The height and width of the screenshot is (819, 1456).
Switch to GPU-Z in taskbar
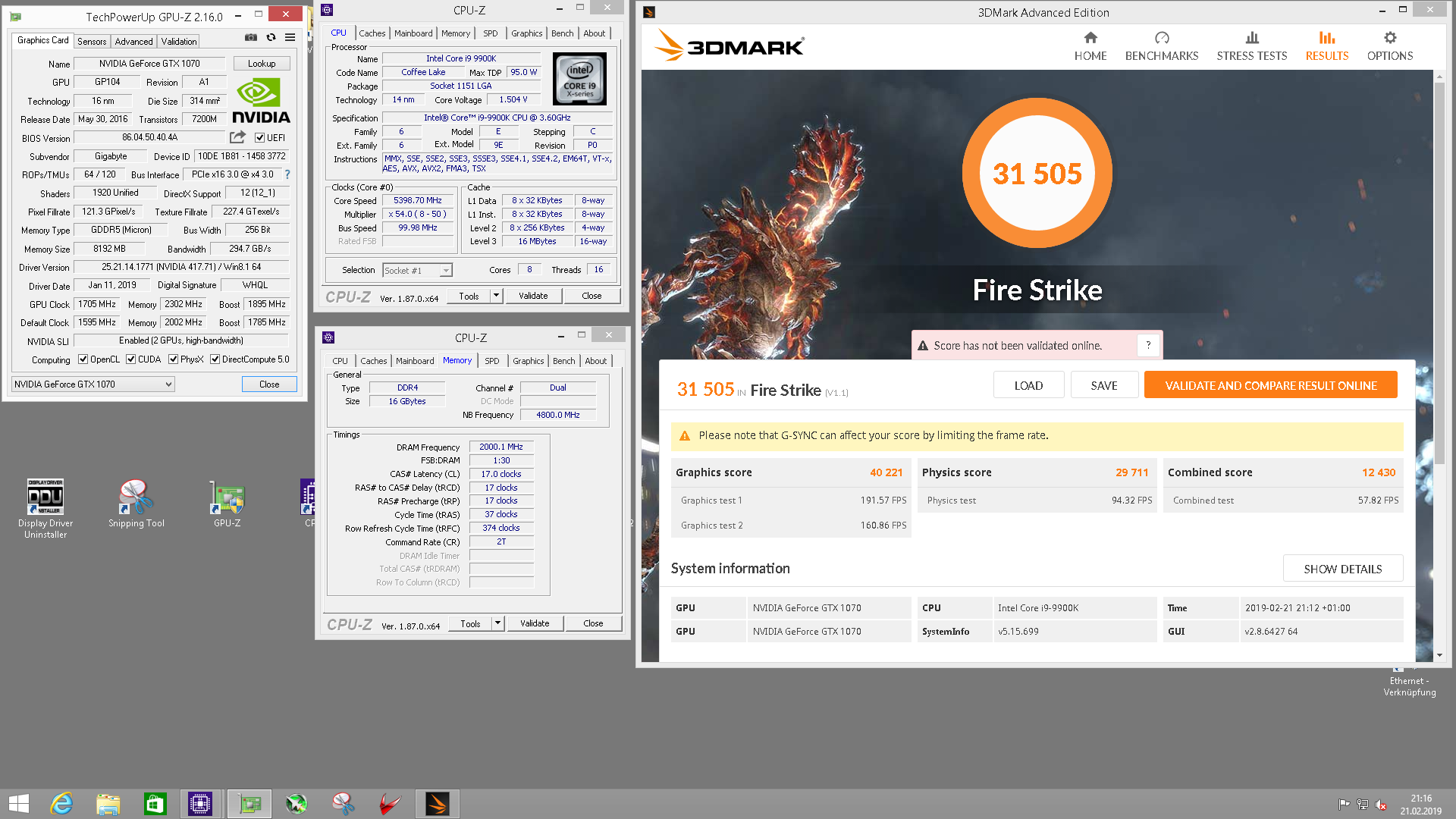[249, 804]
